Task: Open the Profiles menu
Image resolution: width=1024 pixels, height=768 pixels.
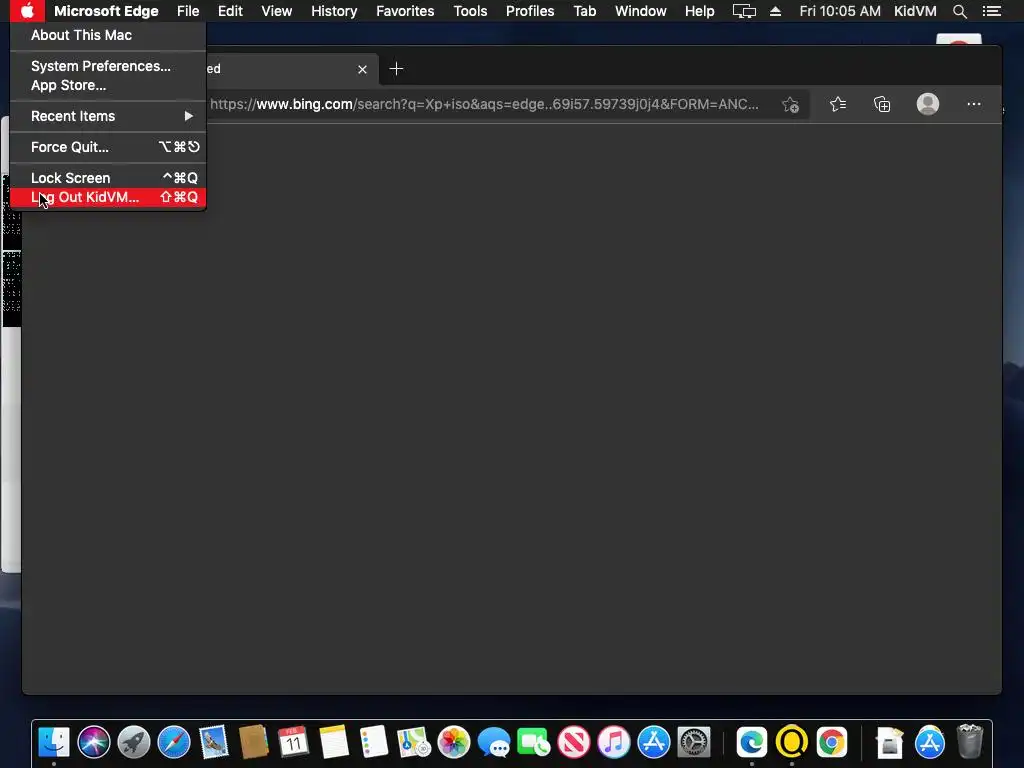Action: pos(530,11)
